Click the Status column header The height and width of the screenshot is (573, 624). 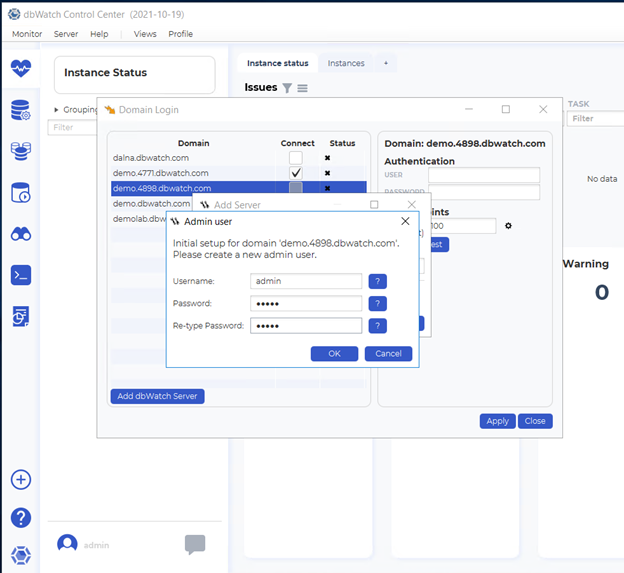(342, 143)
